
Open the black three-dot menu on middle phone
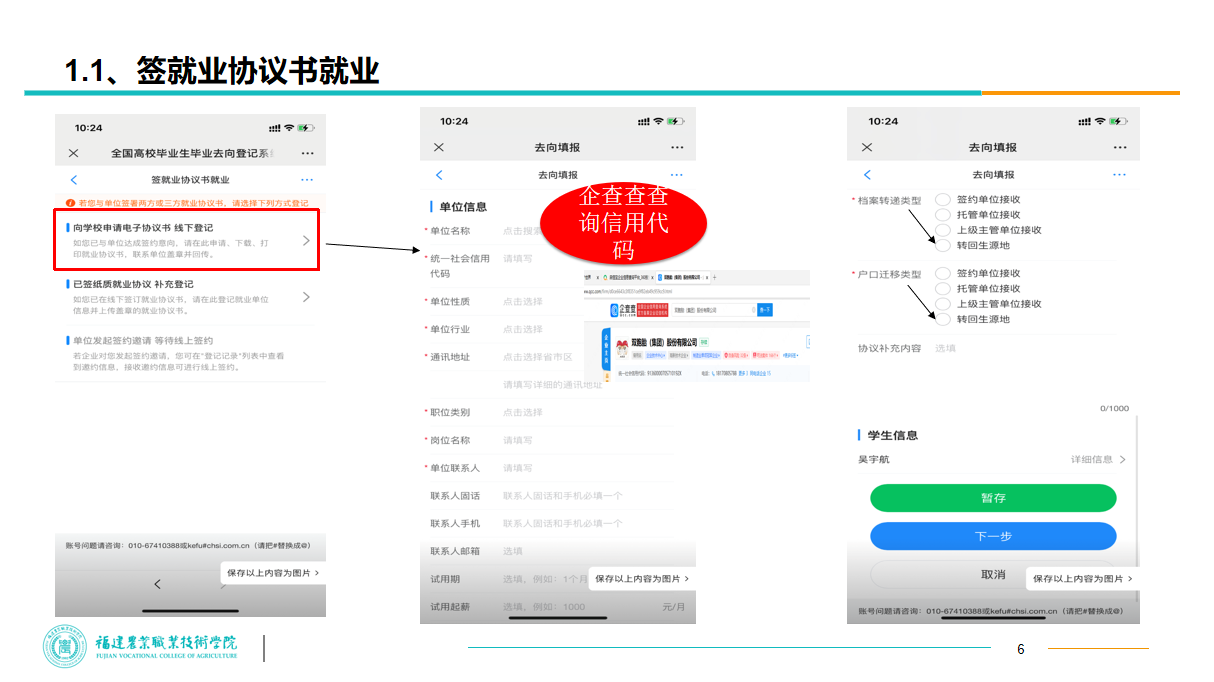[x=677, y=147]
